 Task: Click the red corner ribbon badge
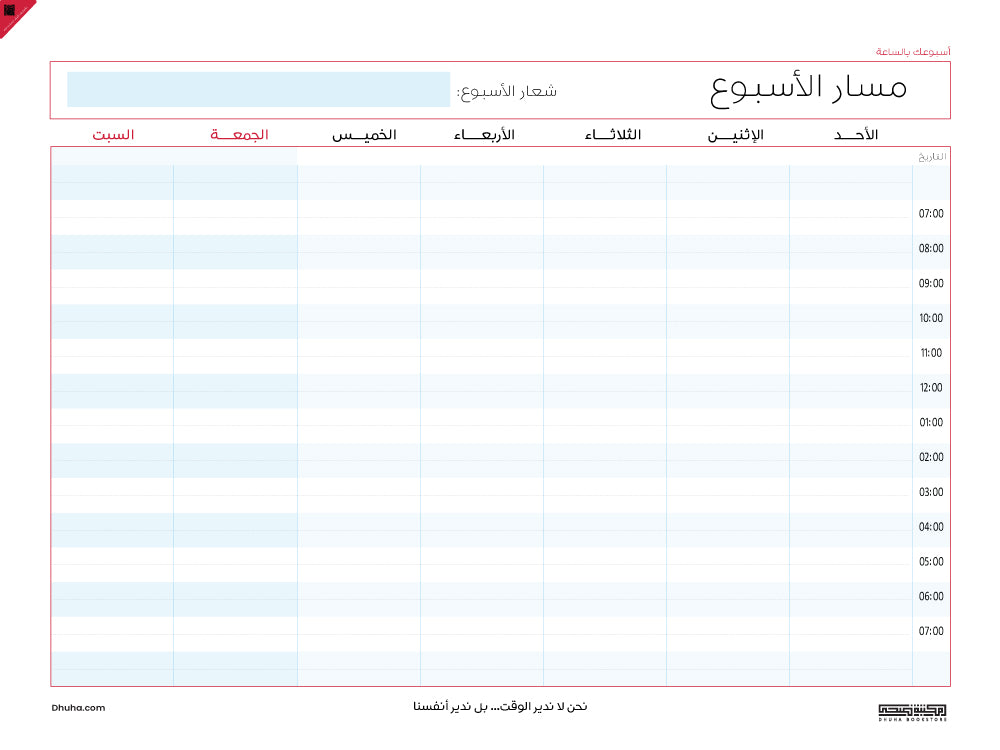pyautogui.click(x=14, y=15)
